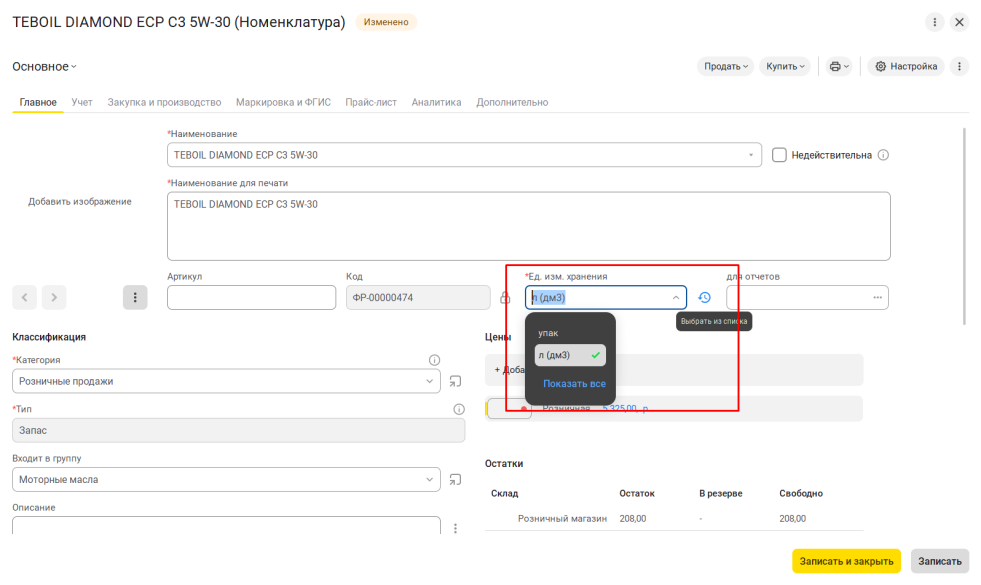
Task: Click the lock icon next to Код field
Action: (505, 298)
